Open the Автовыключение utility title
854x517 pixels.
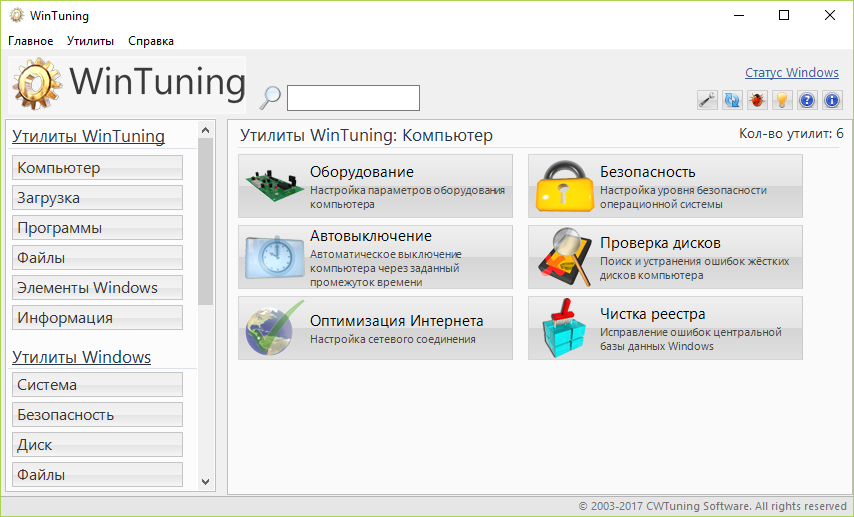pyautogui.click(x=371, y=236)
